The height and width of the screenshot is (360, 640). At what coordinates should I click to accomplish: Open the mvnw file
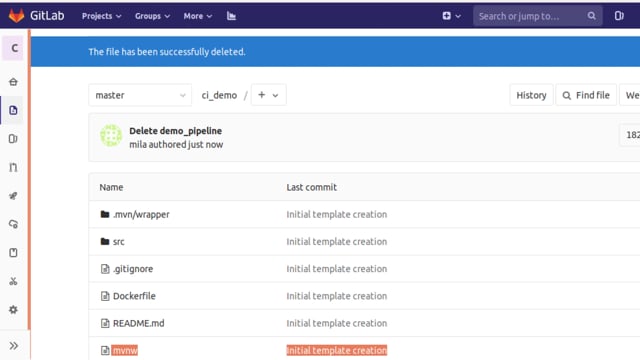[x=125, y=350]
